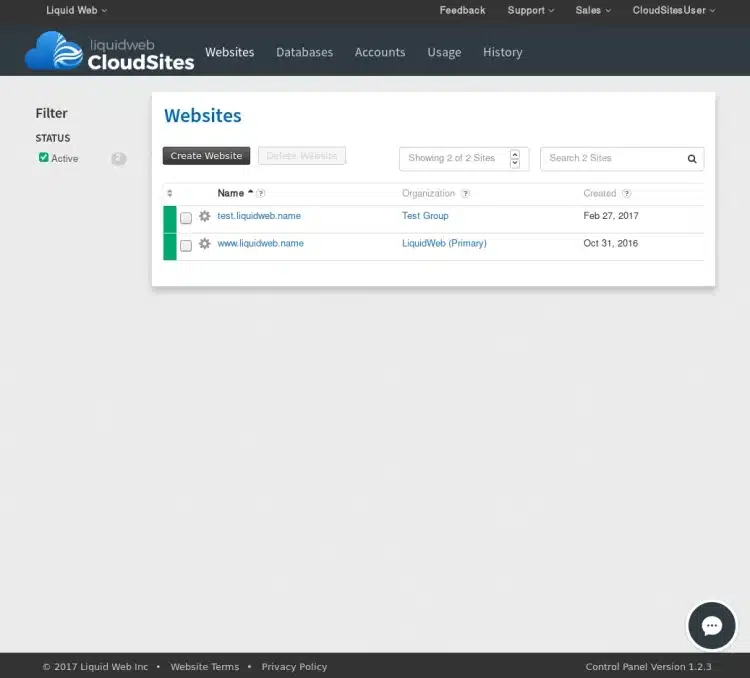750x678 pixels.
Task: Click the Active count badge
Action: 119,158
